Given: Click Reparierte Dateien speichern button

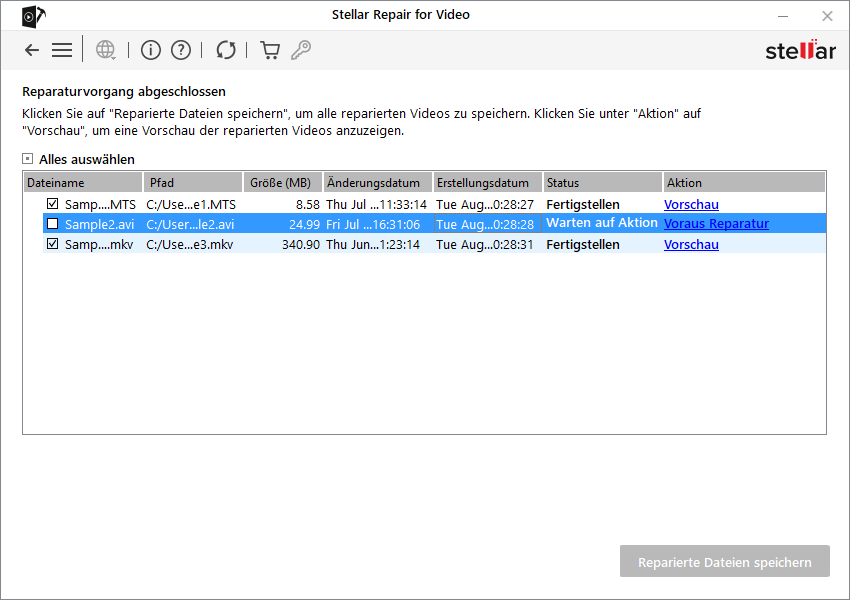Looking at the screenshot, I should pos(725,562).
